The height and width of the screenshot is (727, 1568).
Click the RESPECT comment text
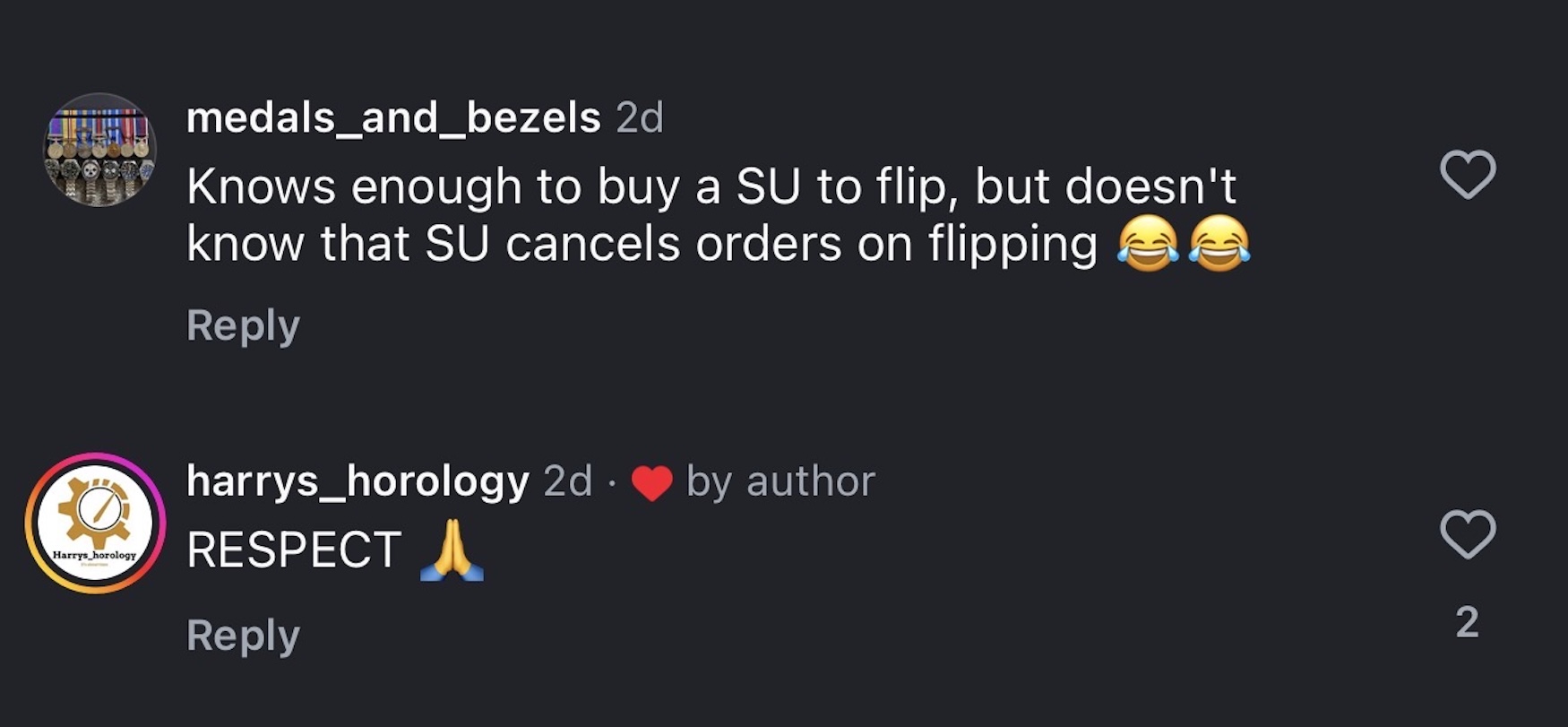tap(294, 550)
